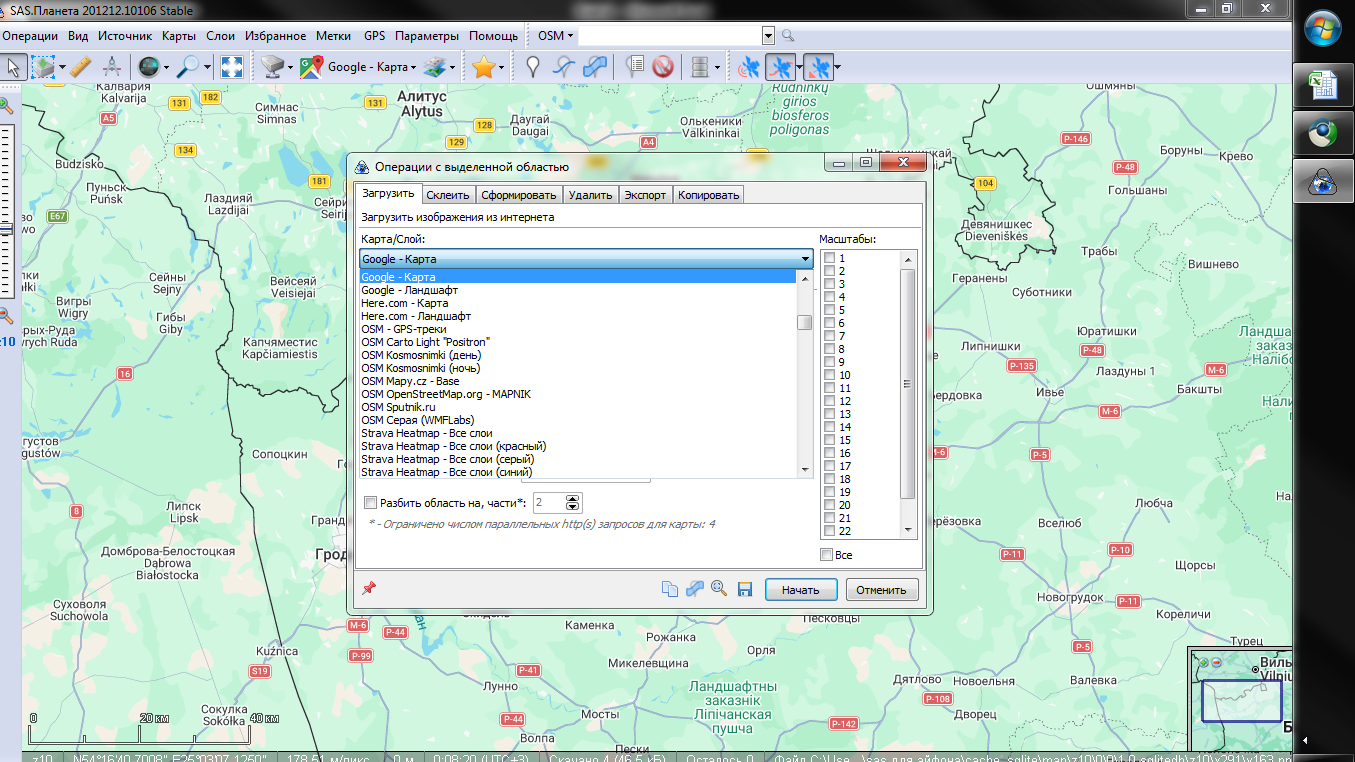Image resolution: width=1355 pixels, height=762 pixels.
Task: Click the Начать button
Action: (x=801, y=590)
